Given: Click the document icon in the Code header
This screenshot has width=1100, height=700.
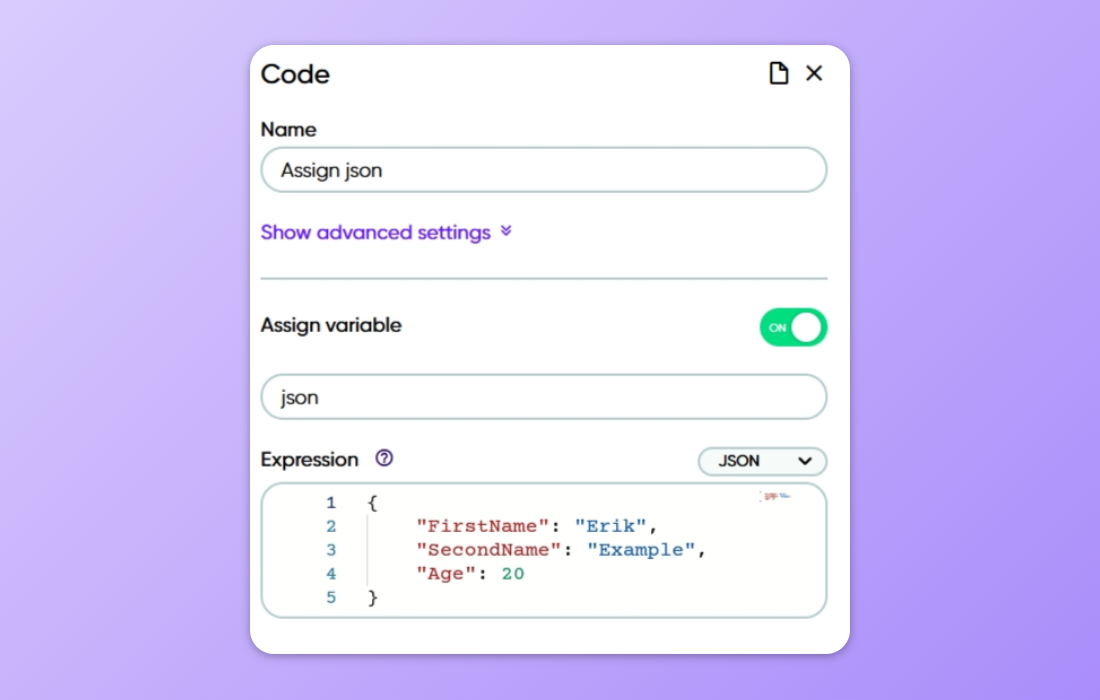Looking at the screenshot, I should (x=778, y=74).
